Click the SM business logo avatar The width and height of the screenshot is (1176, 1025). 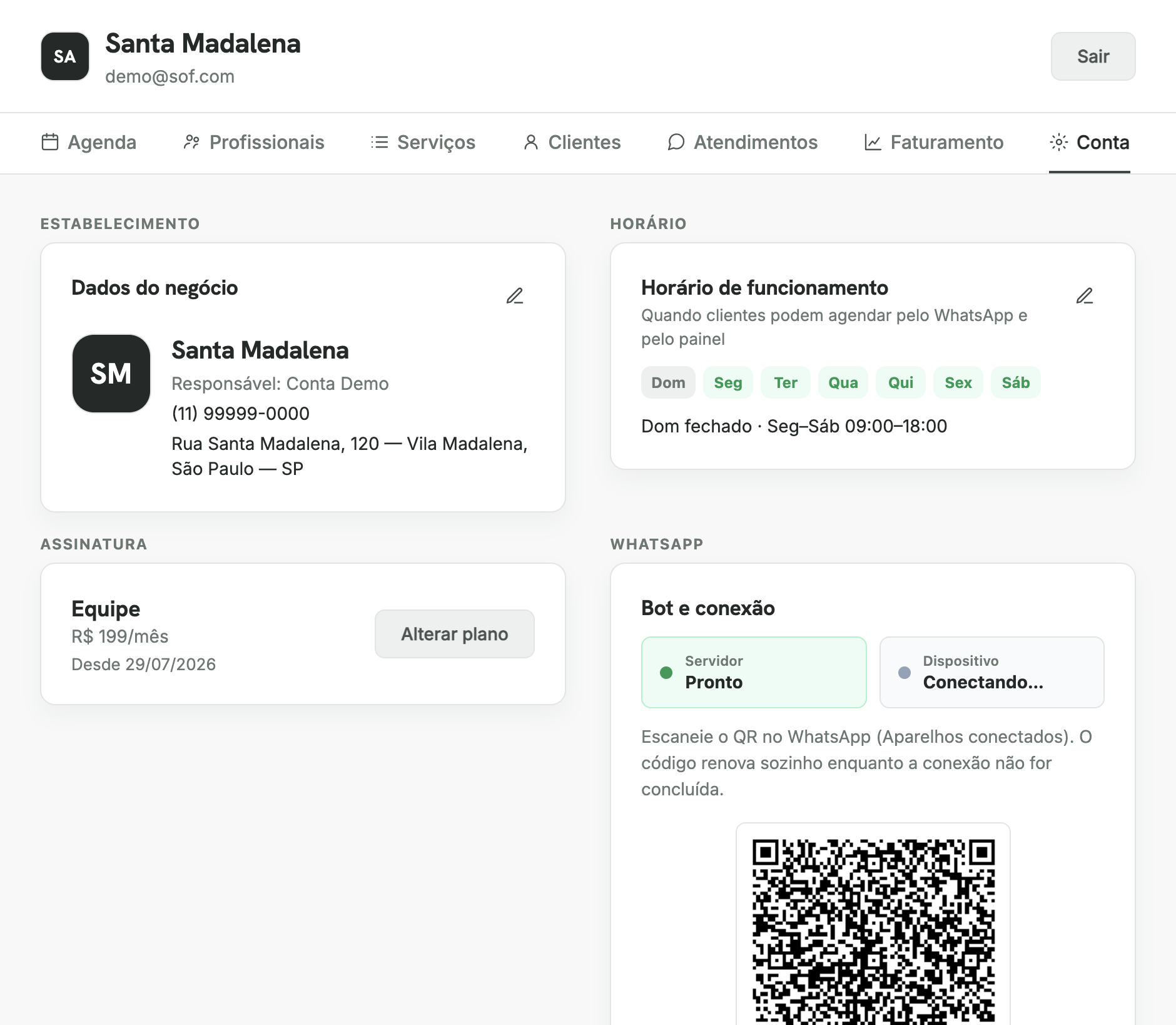(x=111, y=374)
